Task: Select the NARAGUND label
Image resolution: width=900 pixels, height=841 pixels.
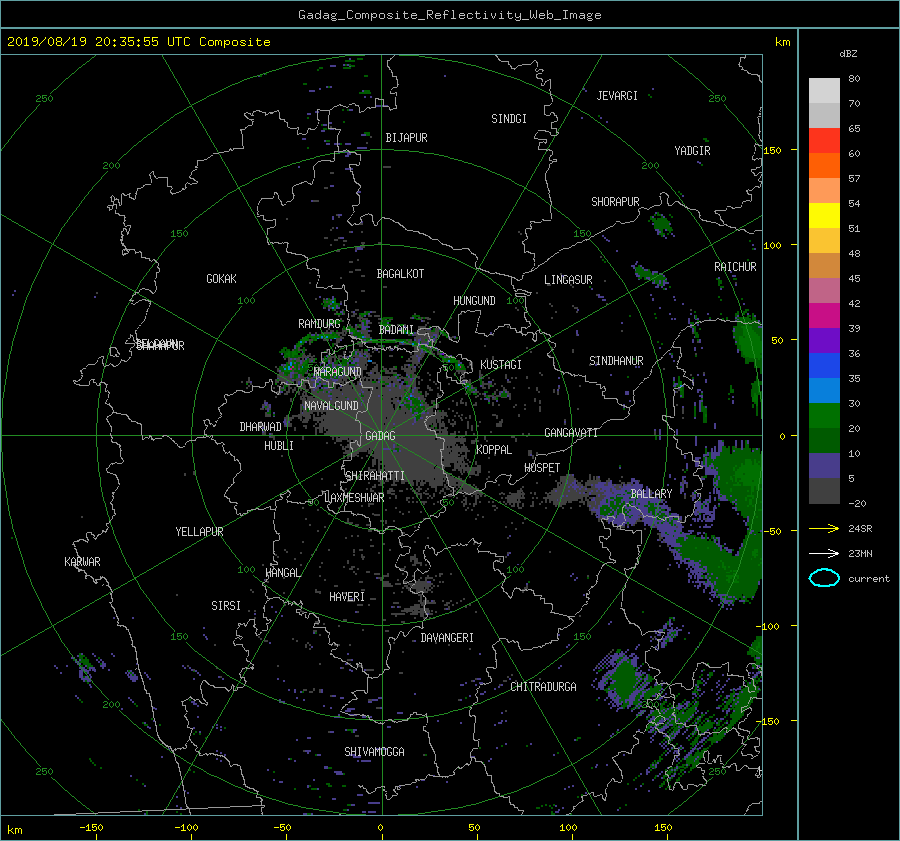Action: [338, 372]
